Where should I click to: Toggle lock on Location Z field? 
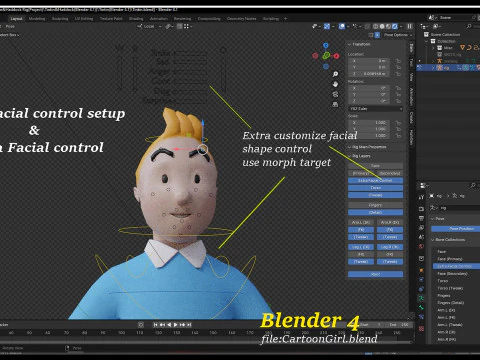[x=398, y=74]
